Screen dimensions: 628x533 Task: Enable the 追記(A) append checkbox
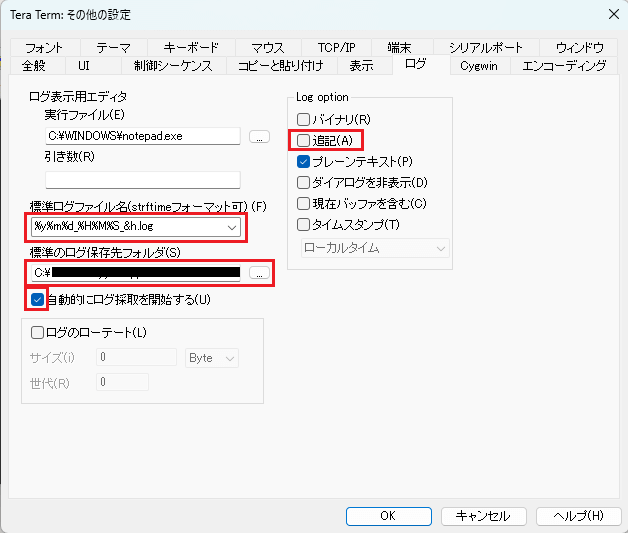point(304,140)
